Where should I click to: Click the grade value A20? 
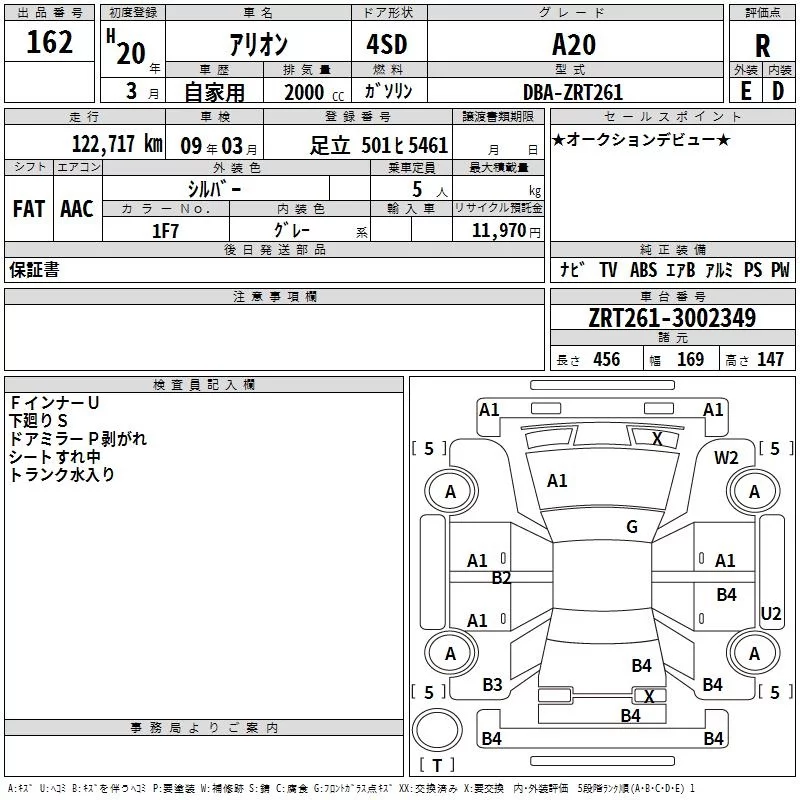click(x=574, y=44)
